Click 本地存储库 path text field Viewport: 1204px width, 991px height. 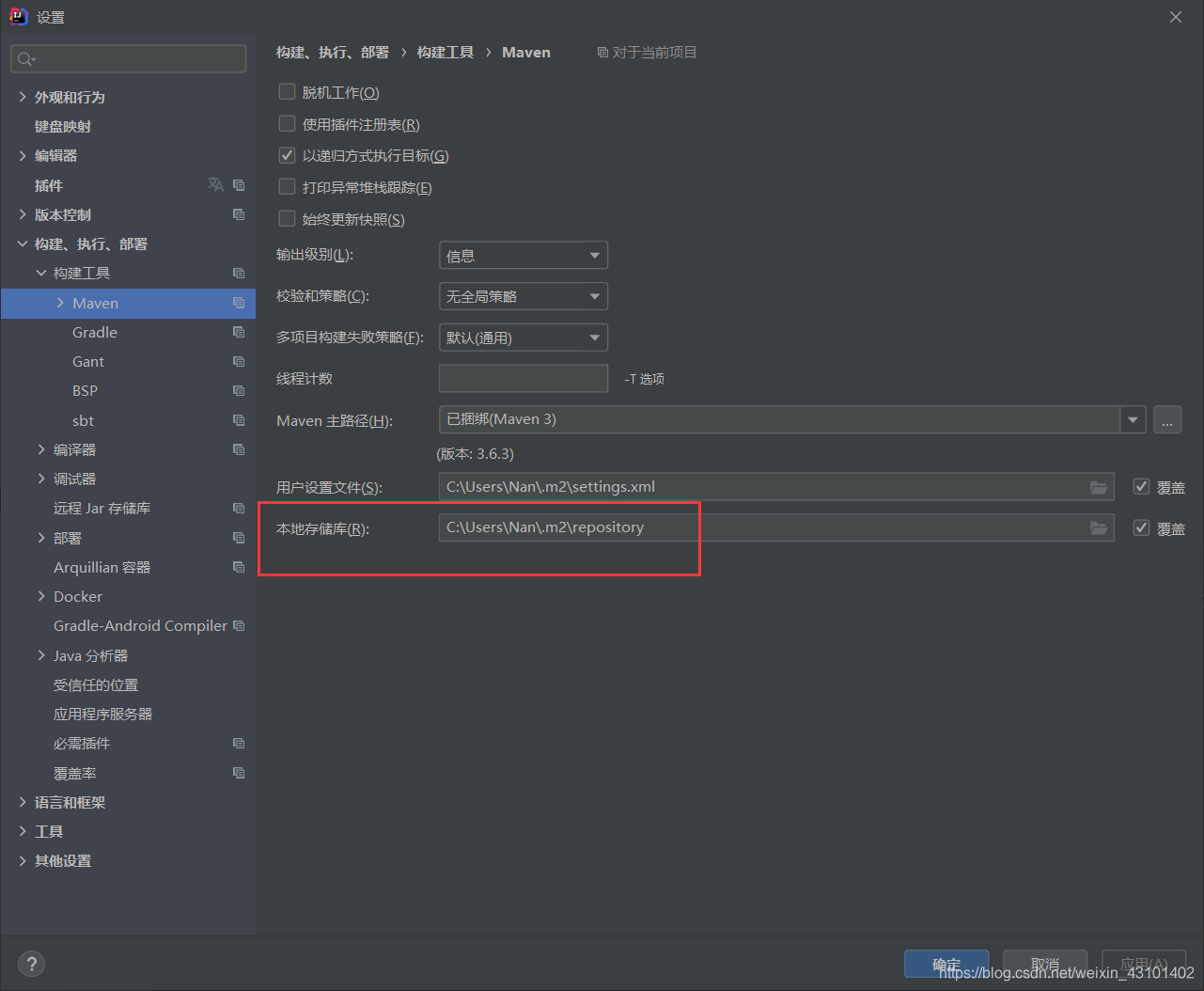pyautogui.click(x=776, y=527)
